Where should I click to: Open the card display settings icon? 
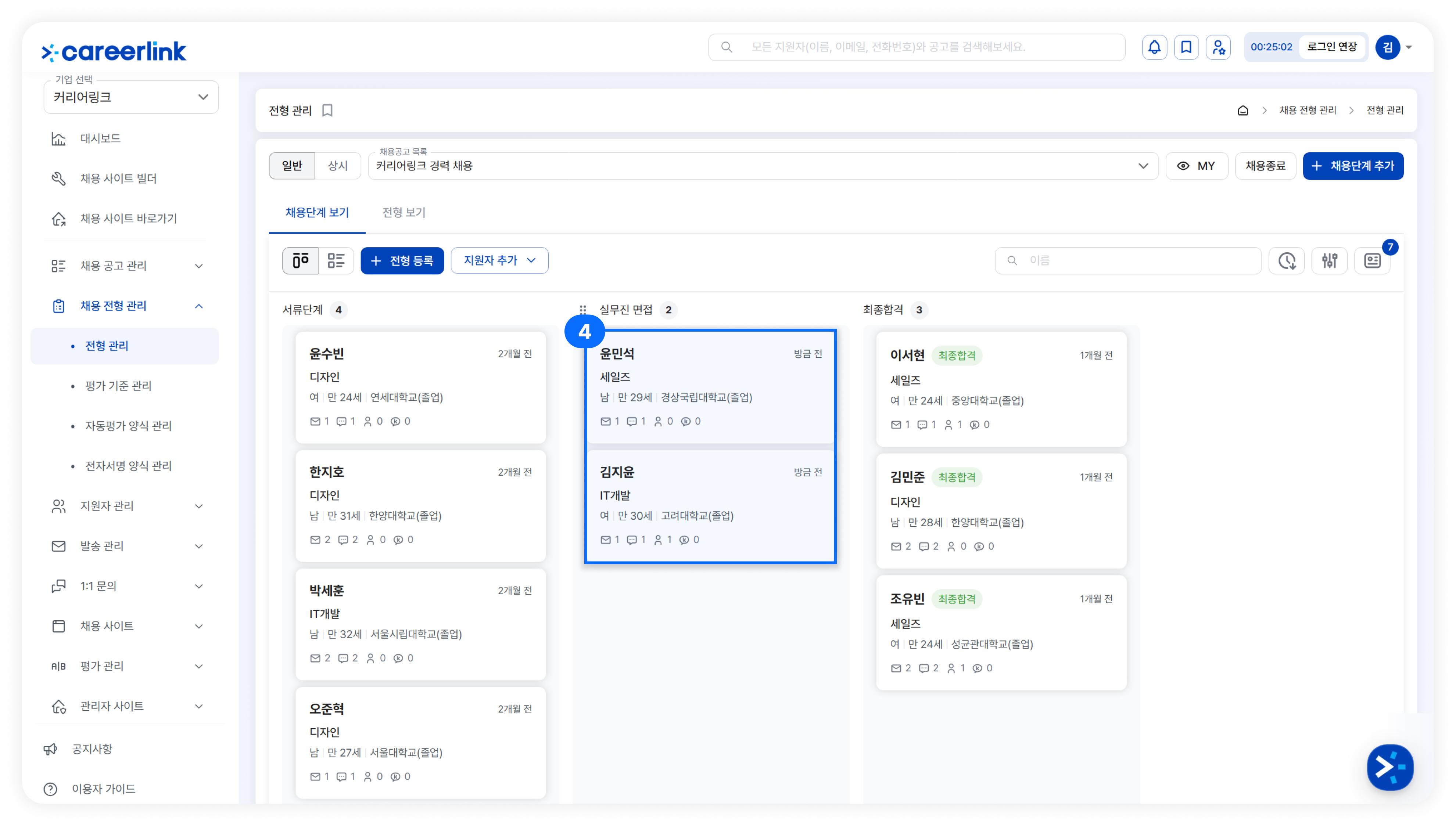(x=1372, y=260)
